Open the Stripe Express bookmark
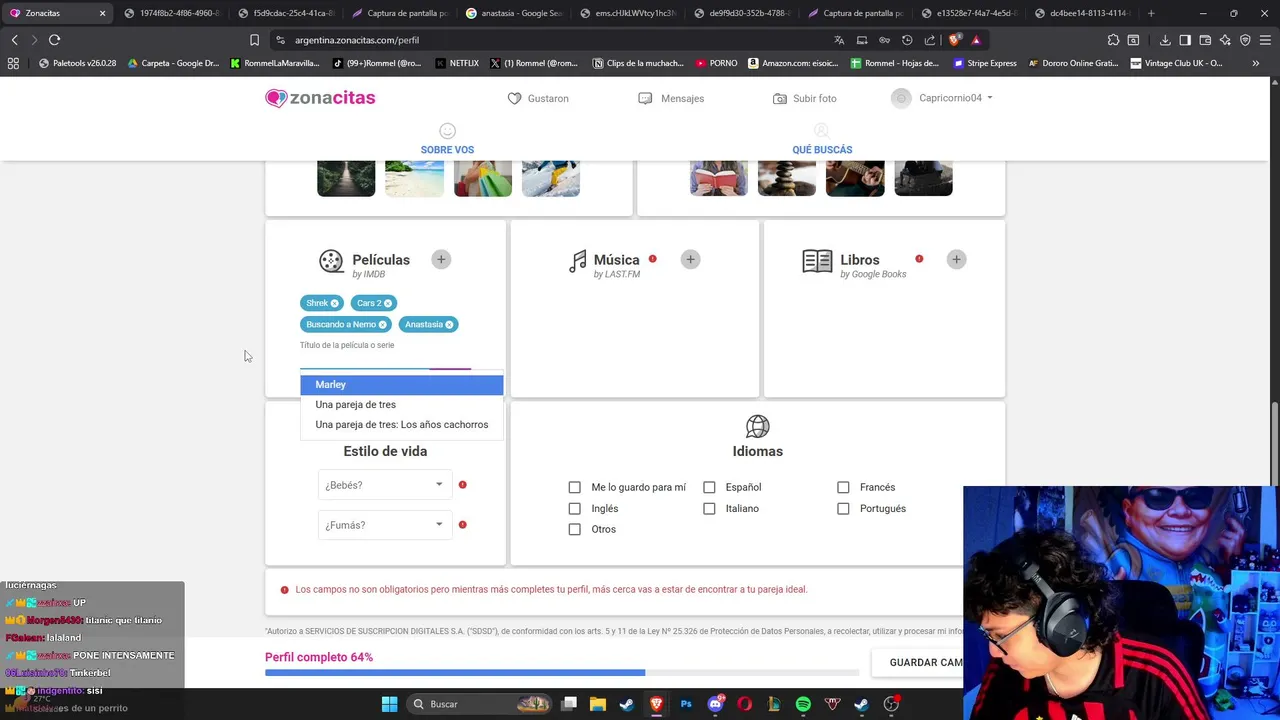The width and height of the screenshot is (1280, 720). tap(985, 63)
